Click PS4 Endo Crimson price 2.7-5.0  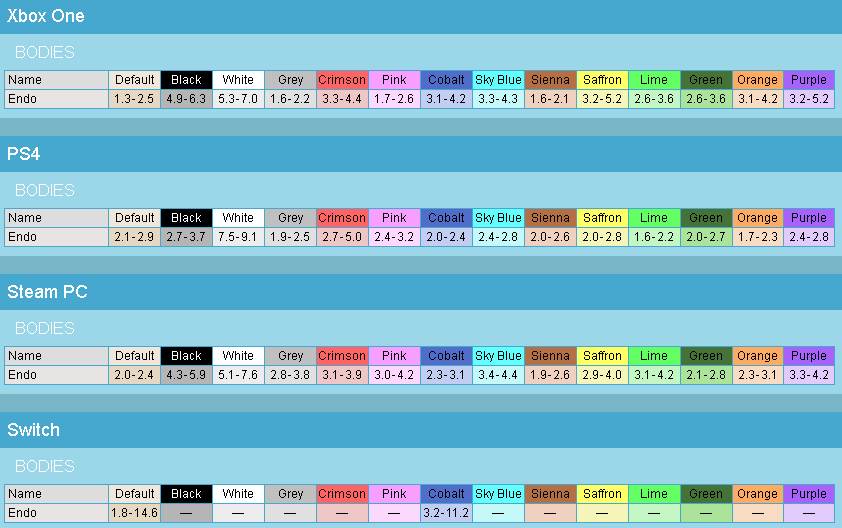(x=342, y=237)
